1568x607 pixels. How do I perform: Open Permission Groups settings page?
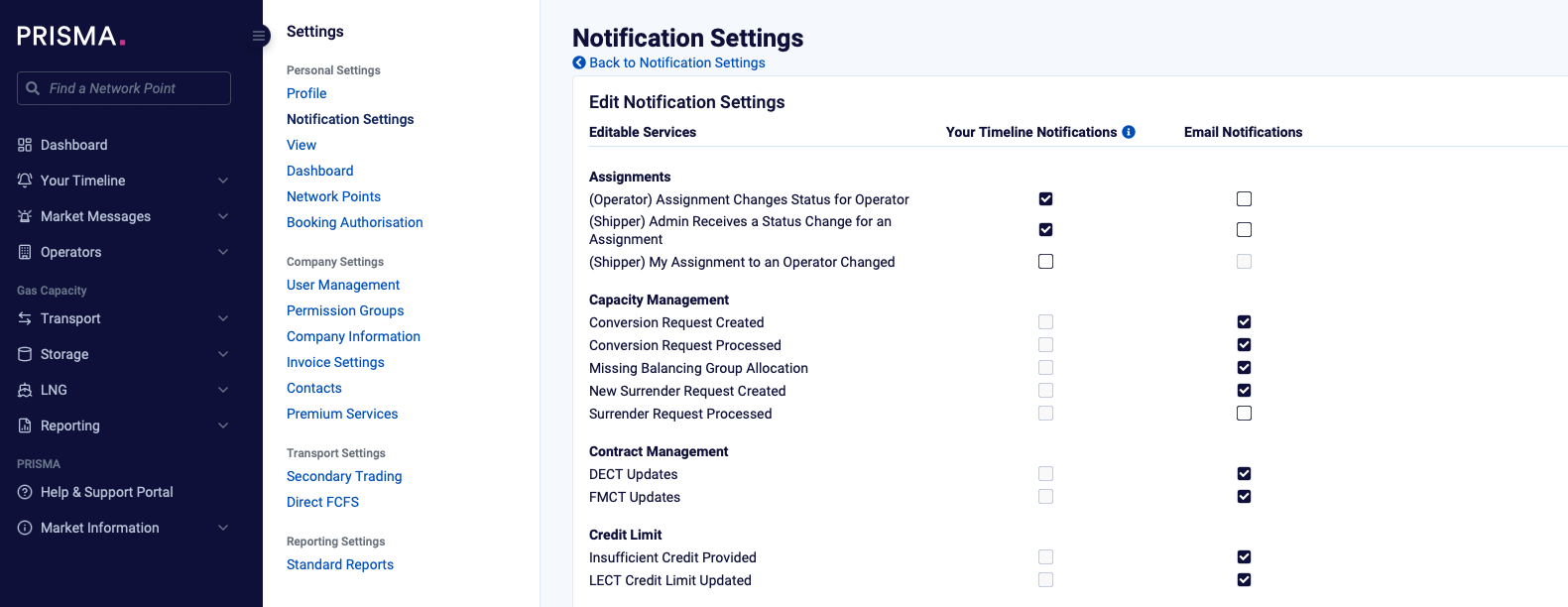(345, 310)
